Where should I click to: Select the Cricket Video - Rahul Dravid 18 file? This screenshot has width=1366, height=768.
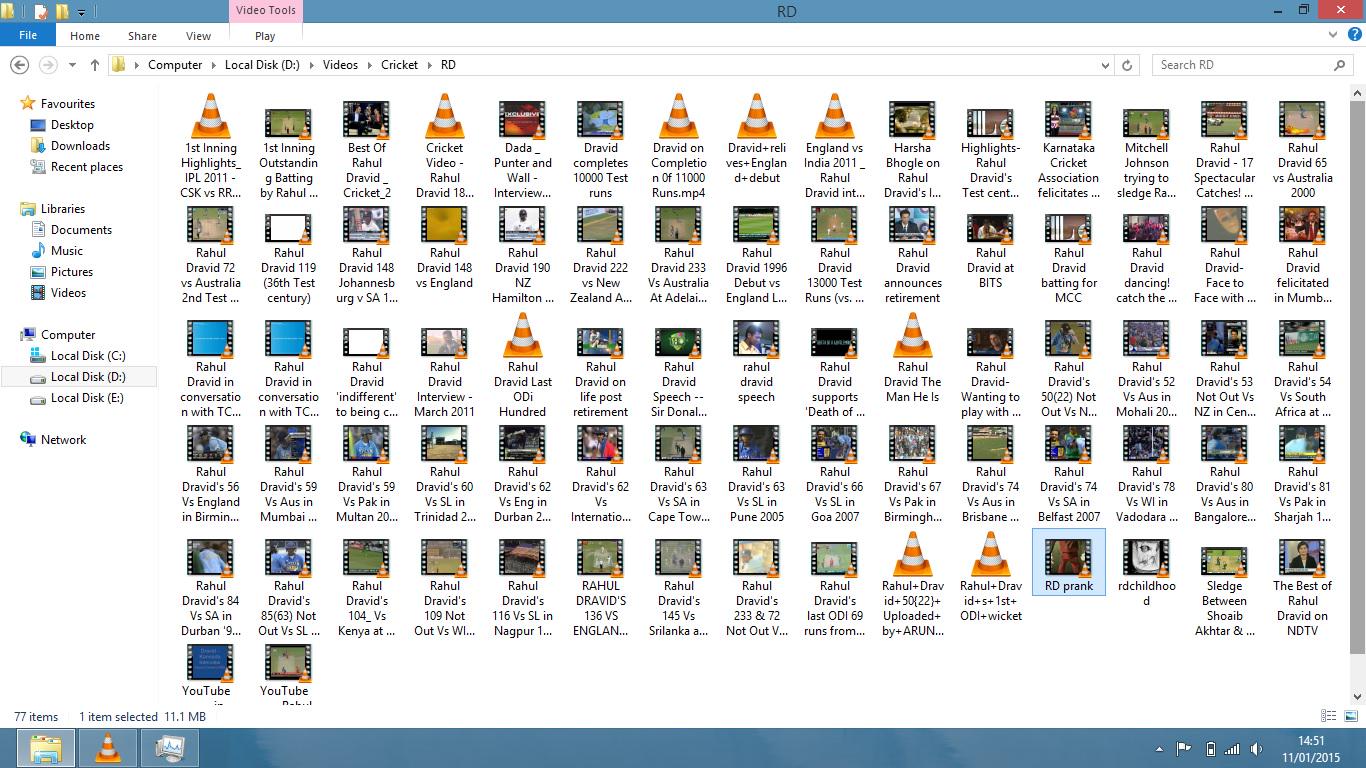[445, 147]
